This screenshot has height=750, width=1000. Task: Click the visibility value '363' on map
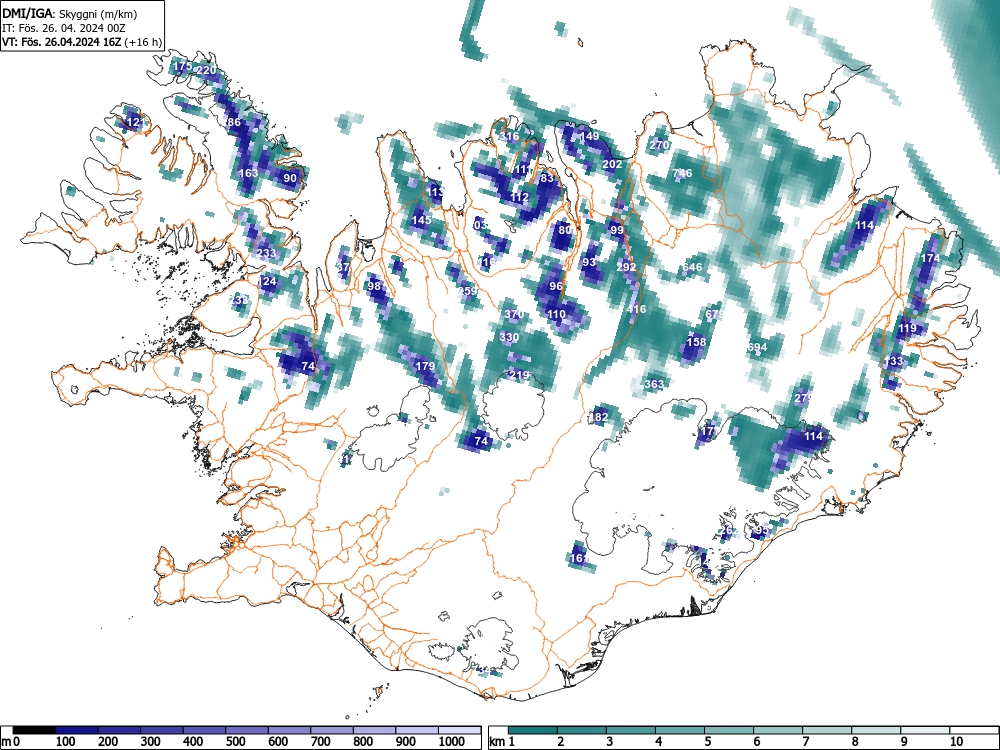[654, 384]
